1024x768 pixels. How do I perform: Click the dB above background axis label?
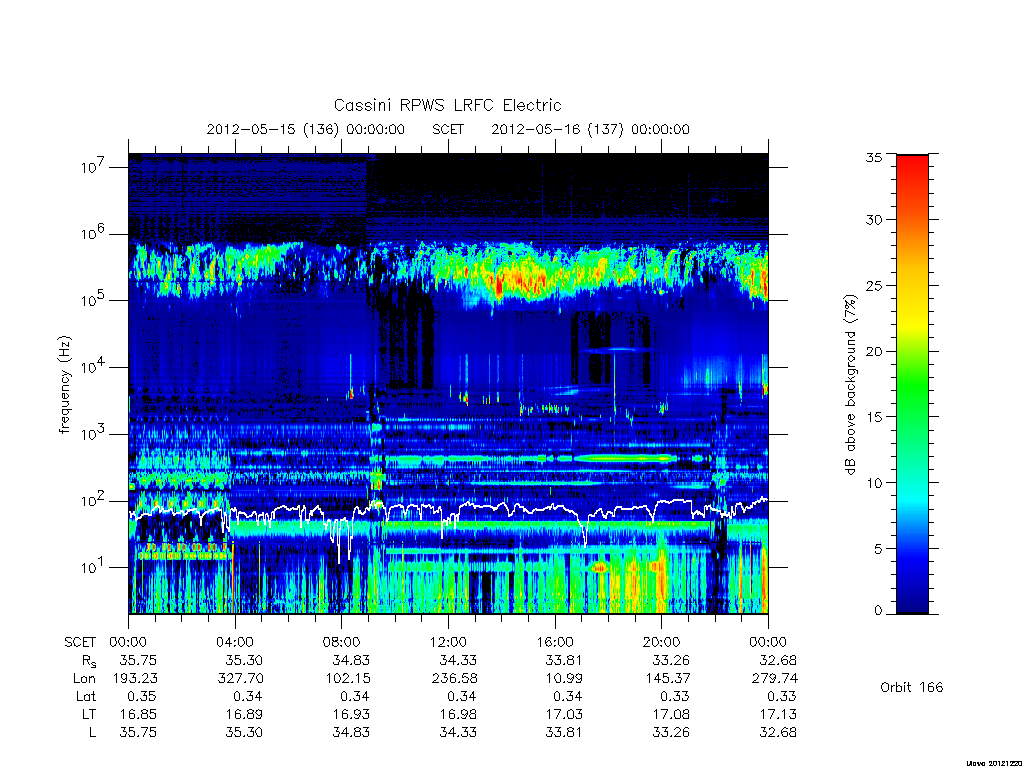click(850, 384)
